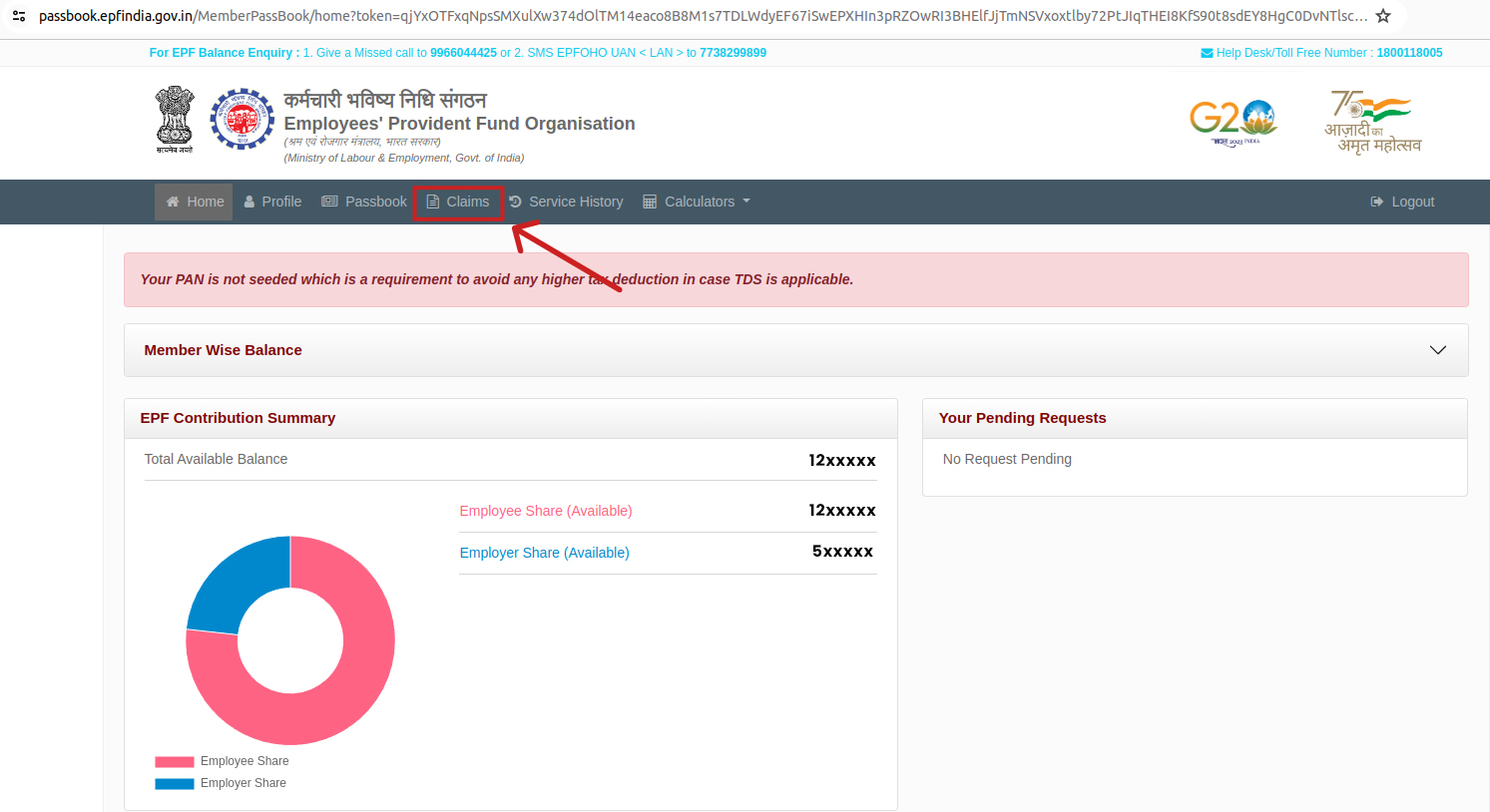Click the Help Desk envelope icon
The height and width of the screenshot is (812, 1490).
pos(1207,53)
